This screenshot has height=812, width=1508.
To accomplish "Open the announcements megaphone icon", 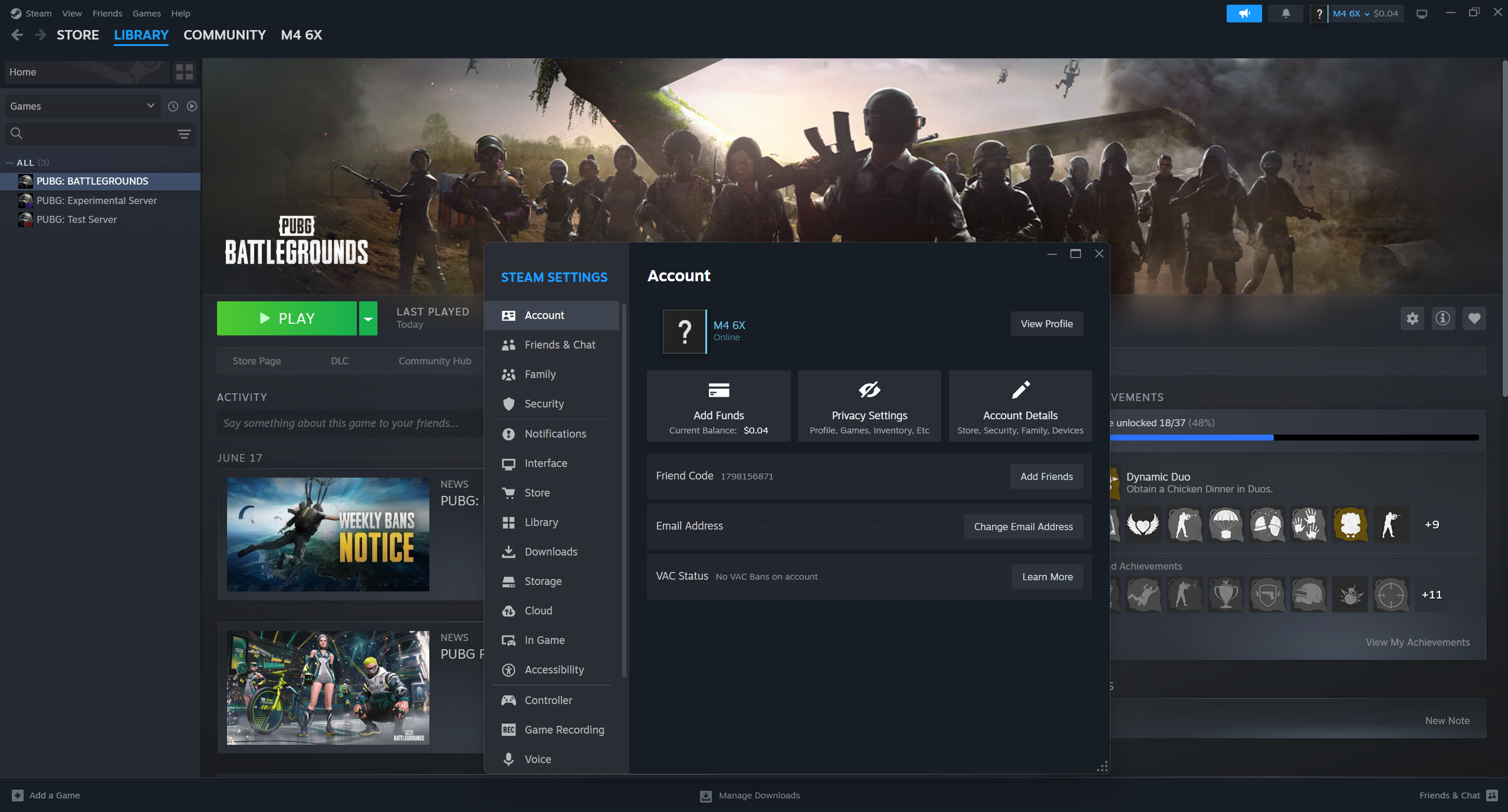I will pyautogui.click(x=1244, y=13).
